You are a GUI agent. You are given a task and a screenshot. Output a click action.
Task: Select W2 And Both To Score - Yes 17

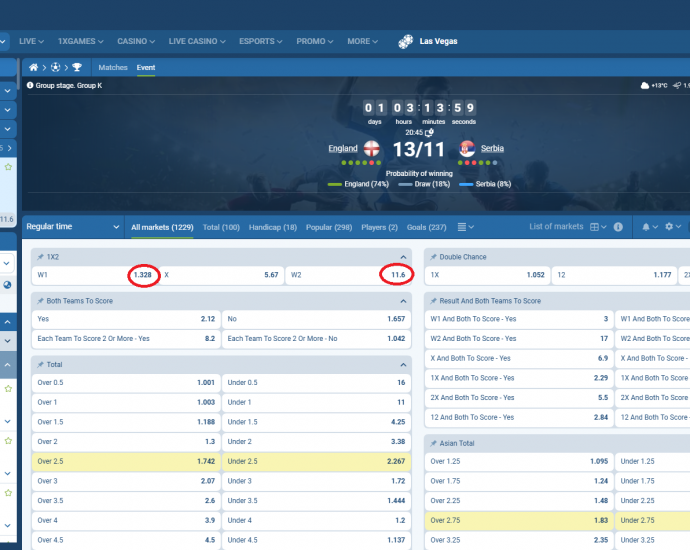(x=519, y=339)
